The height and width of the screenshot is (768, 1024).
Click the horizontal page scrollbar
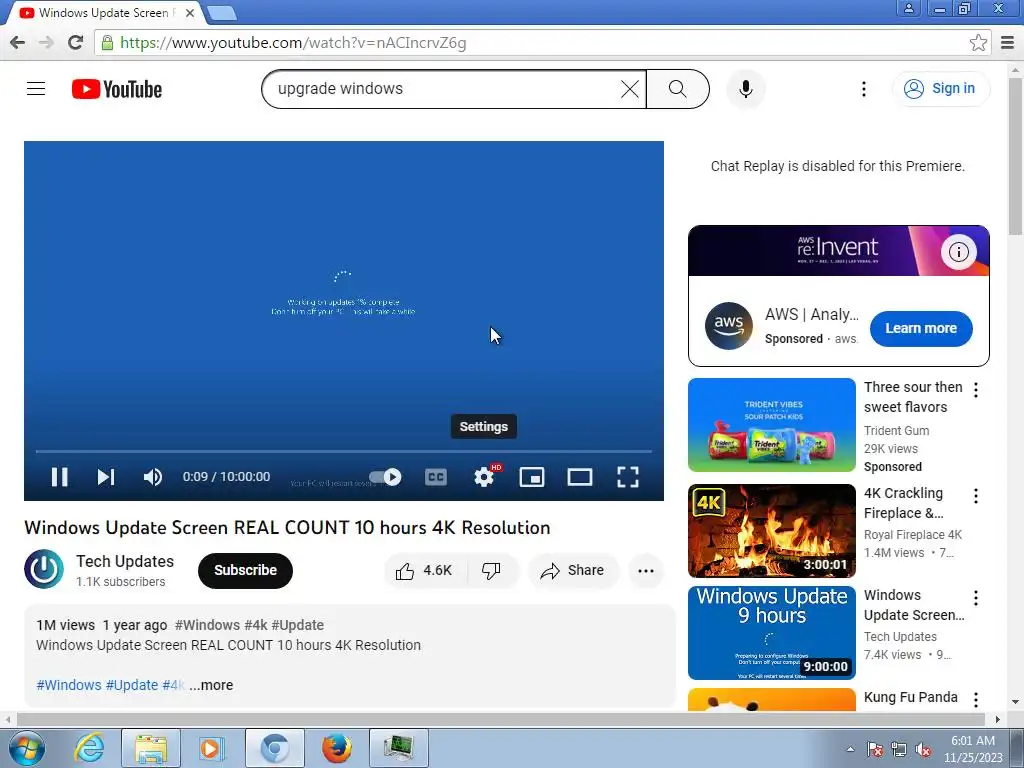501,719
